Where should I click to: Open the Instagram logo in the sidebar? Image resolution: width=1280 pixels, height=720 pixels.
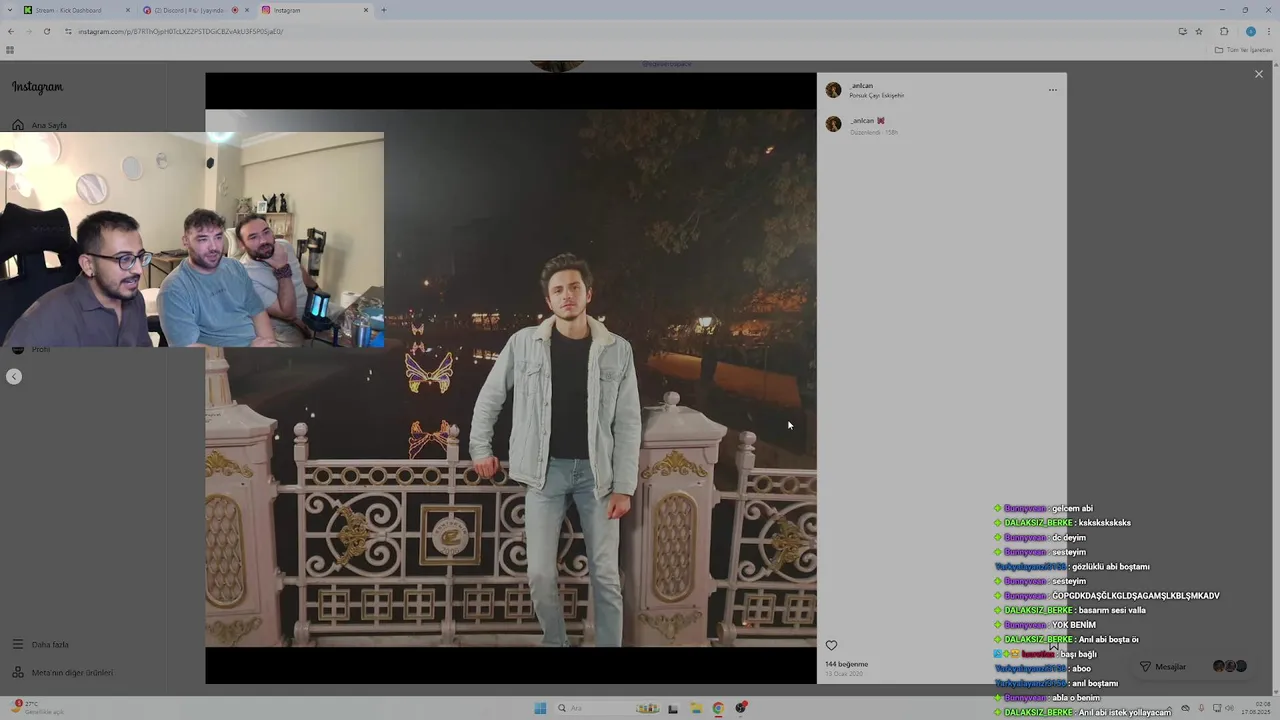coord(37,87)
